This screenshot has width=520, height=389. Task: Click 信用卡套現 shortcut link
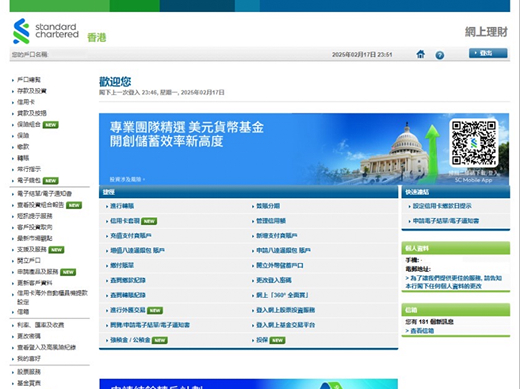coord(125,221)
